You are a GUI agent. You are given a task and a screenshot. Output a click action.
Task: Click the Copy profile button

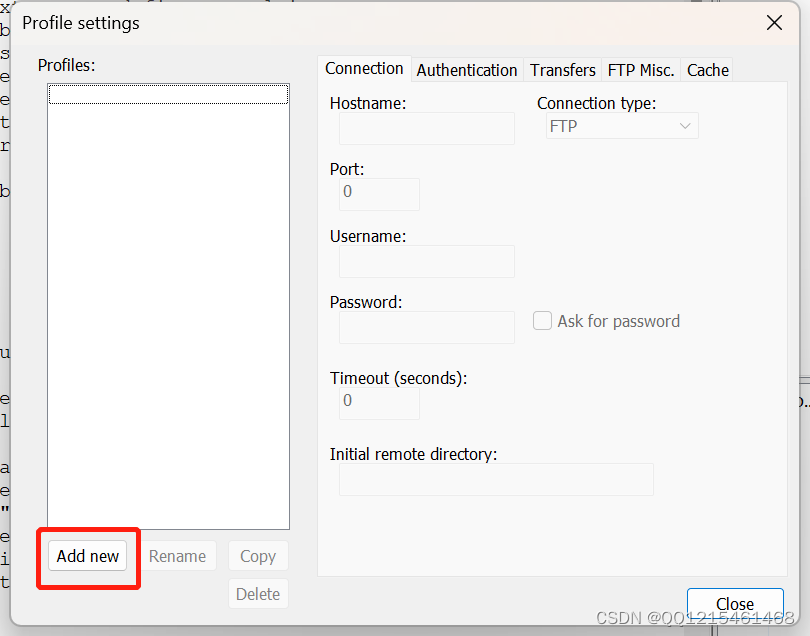click(x=258, y=556)
